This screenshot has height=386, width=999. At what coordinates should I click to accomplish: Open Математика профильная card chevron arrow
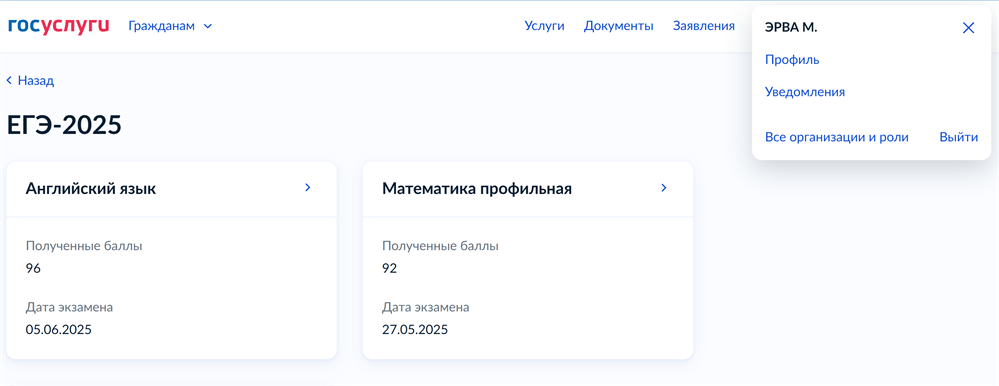[x=664, y=188]
